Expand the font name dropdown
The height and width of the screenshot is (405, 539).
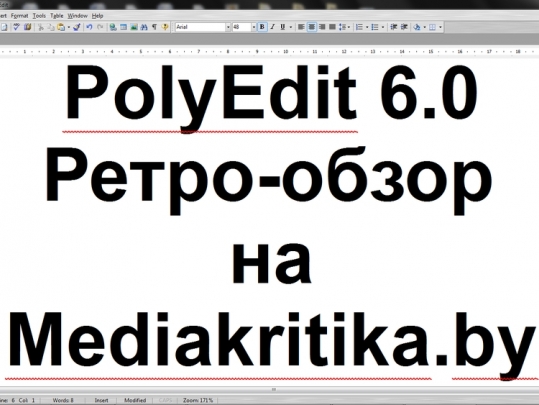click(x=228, y=27)
